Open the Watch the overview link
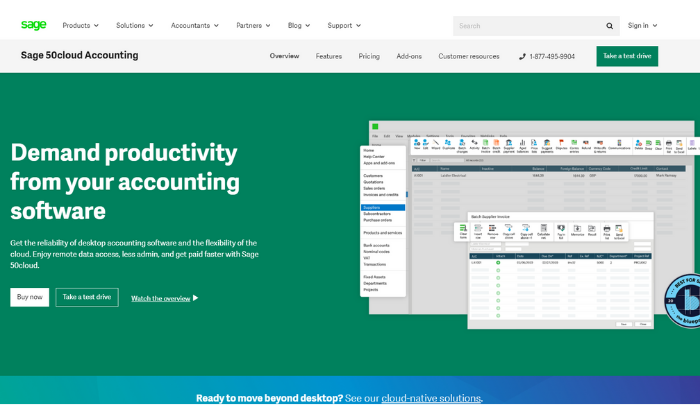The image size is (700, 420). click(x=161, y=298)
